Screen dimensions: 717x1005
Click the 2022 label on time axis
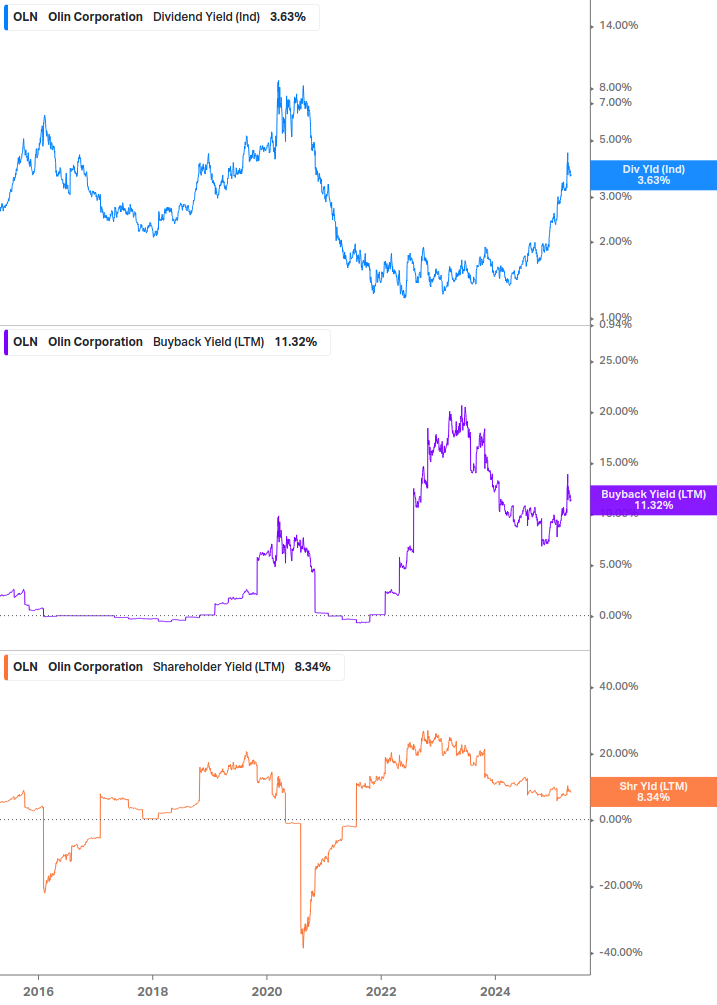pos(381,992)
